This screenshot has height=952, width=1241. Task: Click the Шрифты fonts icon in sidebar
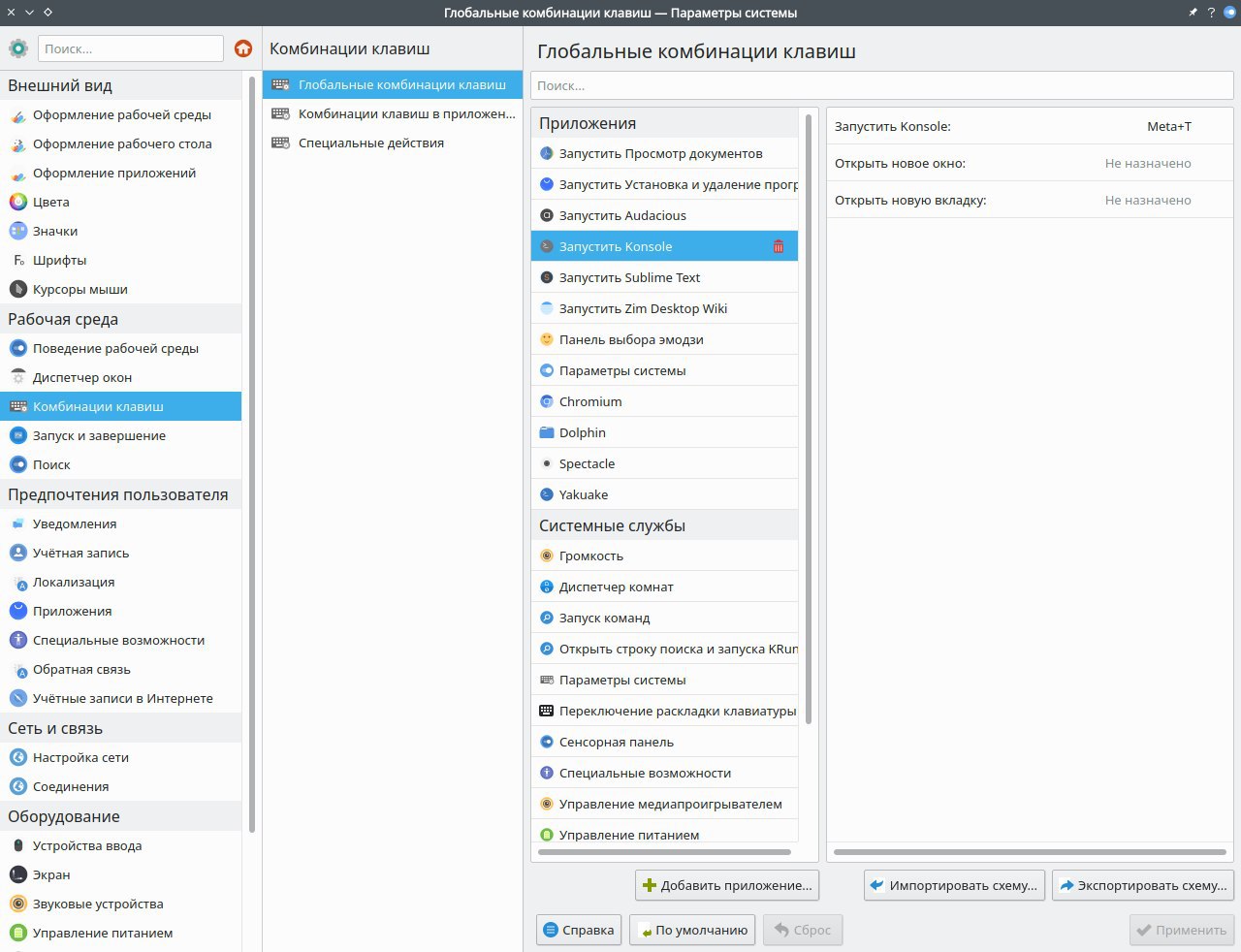[18, 260]
